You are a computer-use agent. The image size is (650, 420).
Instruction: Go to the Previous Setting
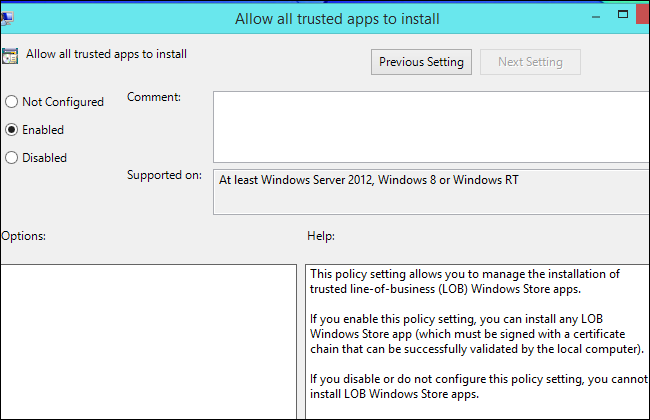(x=421, y=62)
